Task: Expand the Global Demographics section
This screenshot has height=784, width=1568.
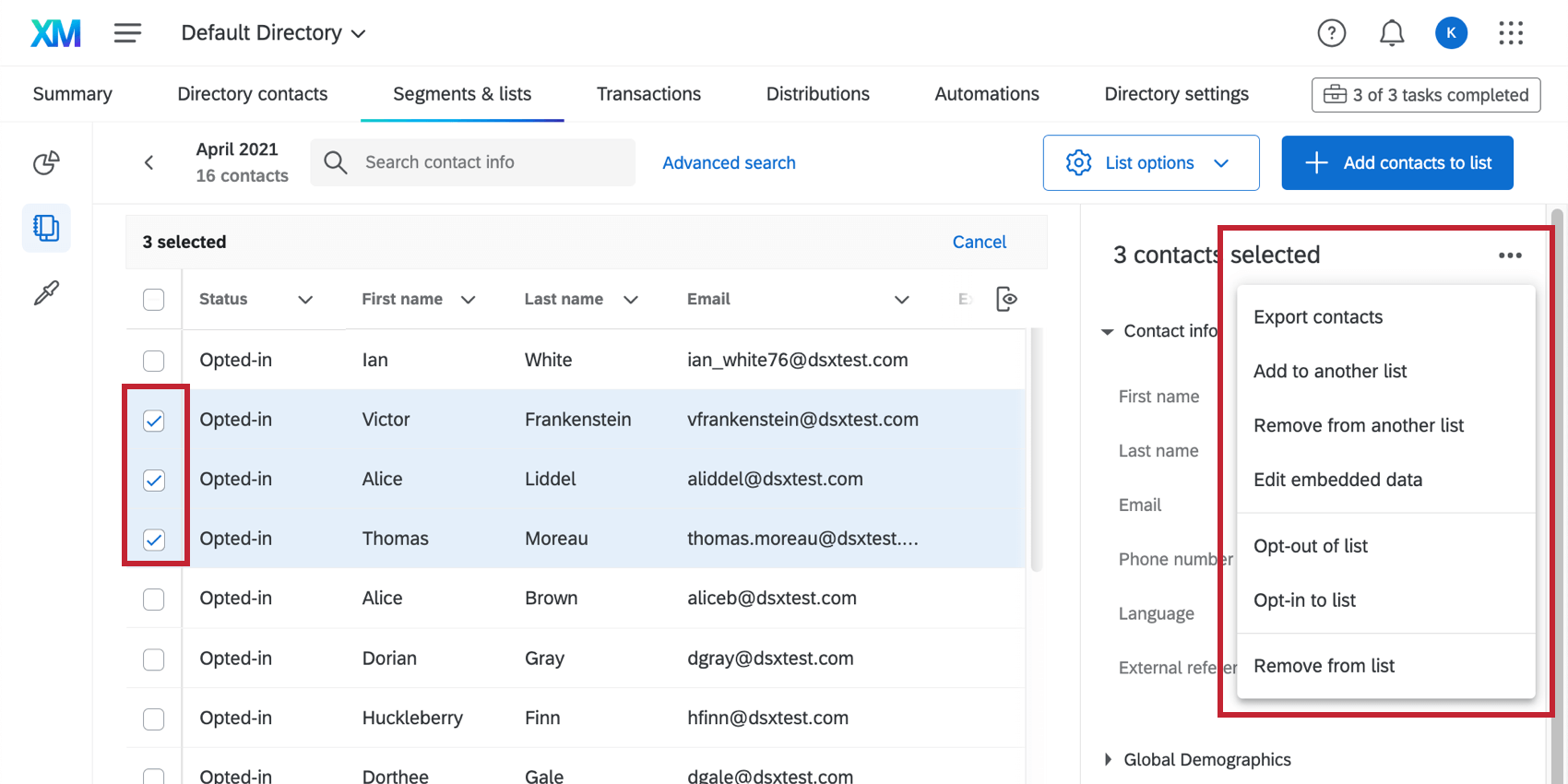Action: [1108, 759]
